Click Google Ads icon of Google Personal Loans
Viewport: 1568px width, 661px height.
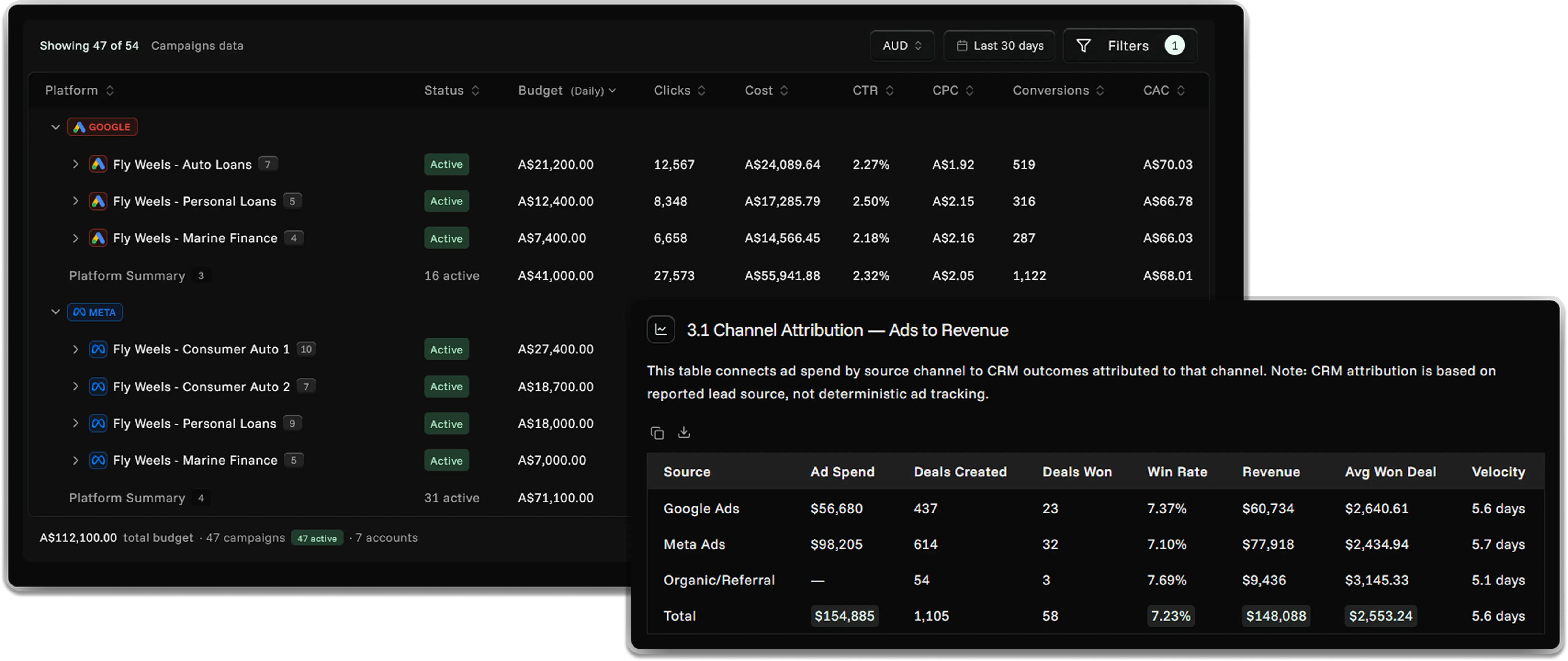coord(98,201)
